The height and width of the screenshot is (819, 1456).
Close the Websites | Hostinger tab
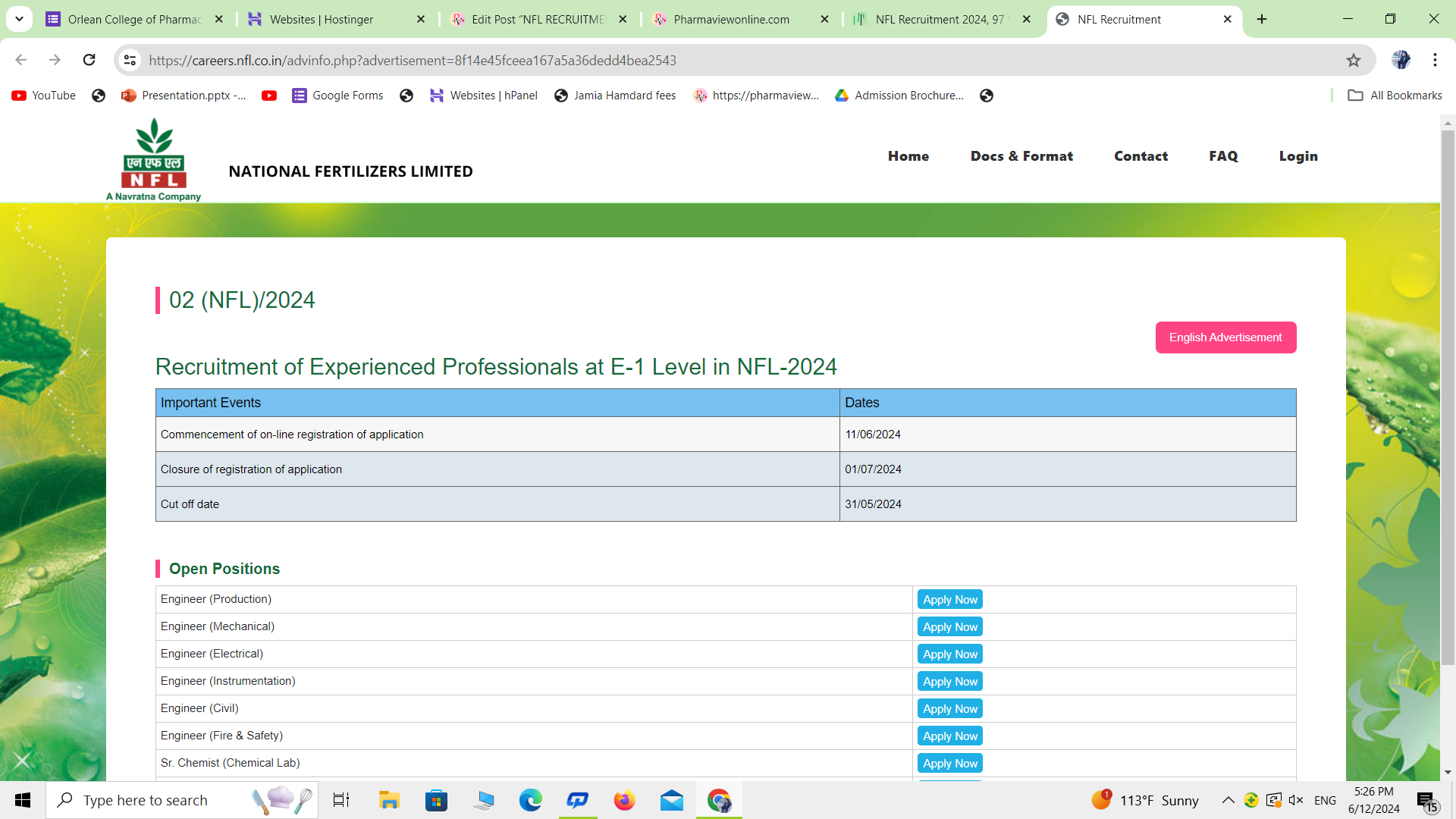(421, 19)
